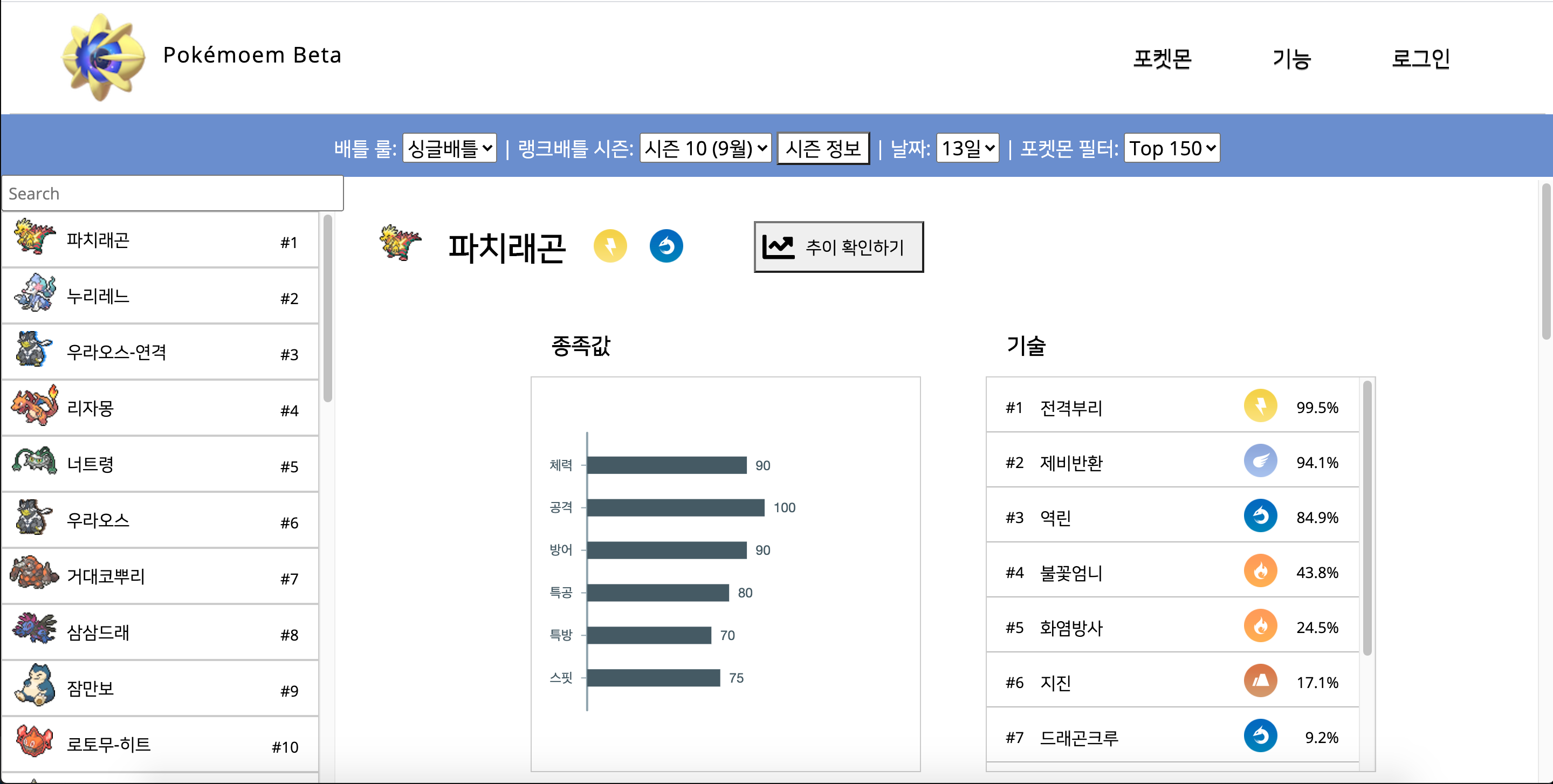Select 리자몽 sprite in the ranking list
Screen dimensions: 1553x784
(x=35, y=407)
